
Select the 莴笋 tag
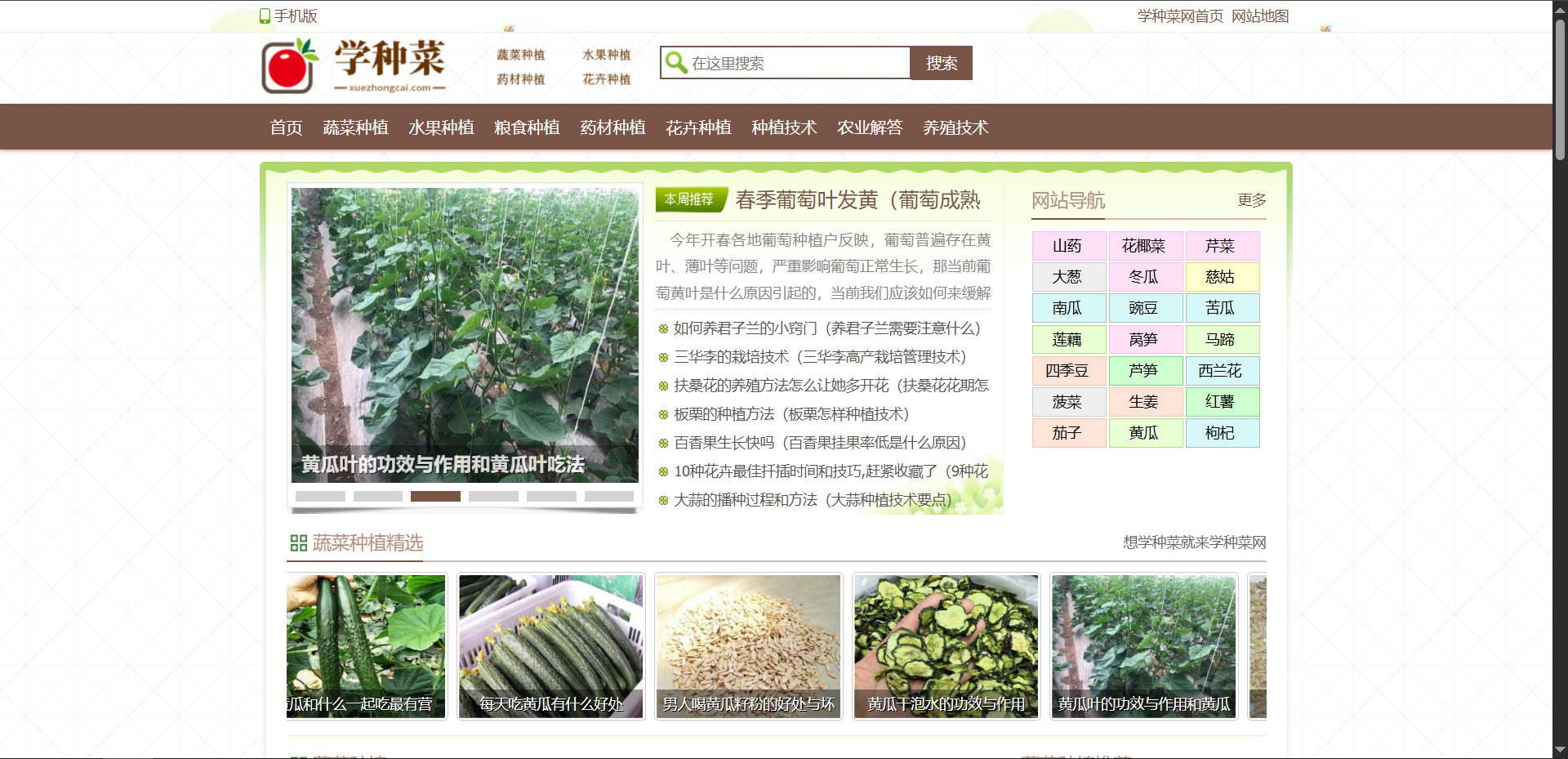click(1146, 339)
